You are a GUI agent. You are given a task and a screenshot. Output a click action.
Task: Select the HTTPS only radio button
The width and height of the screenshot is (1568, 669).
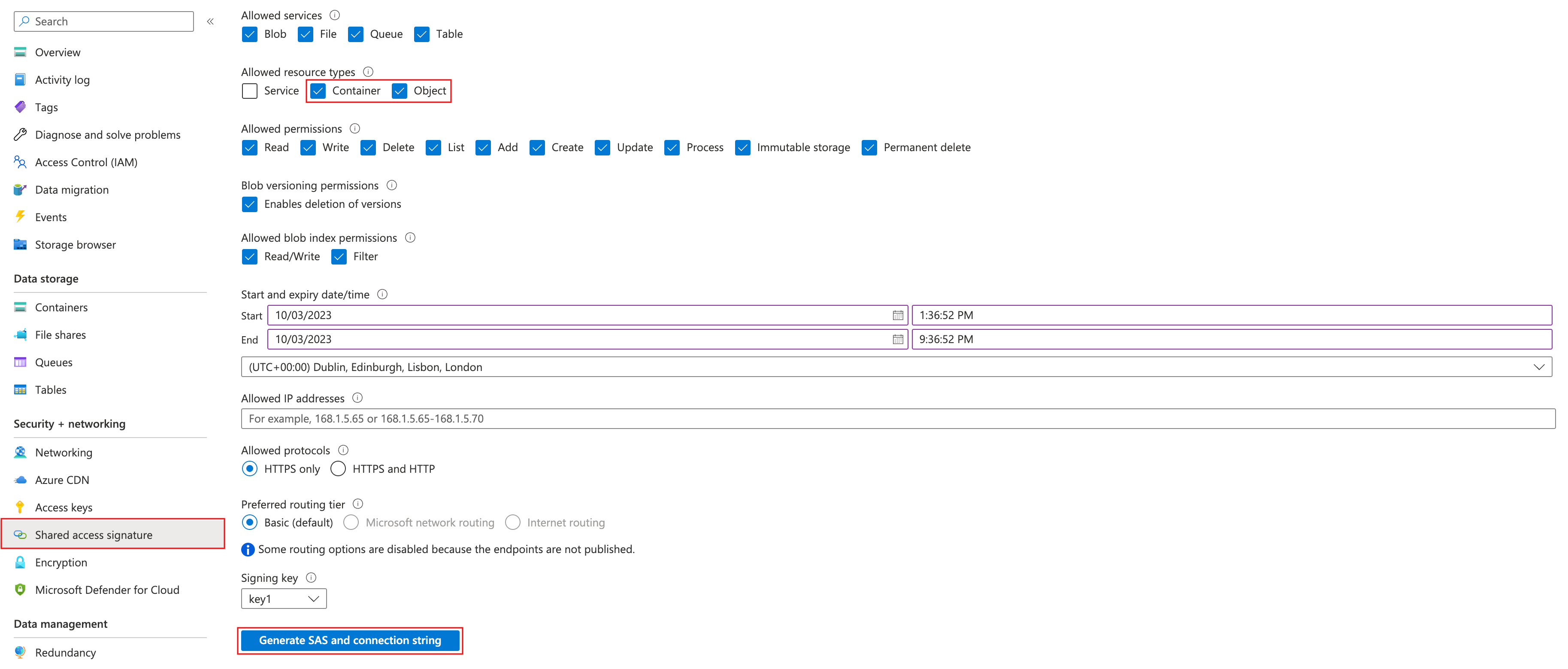point(250,468)
